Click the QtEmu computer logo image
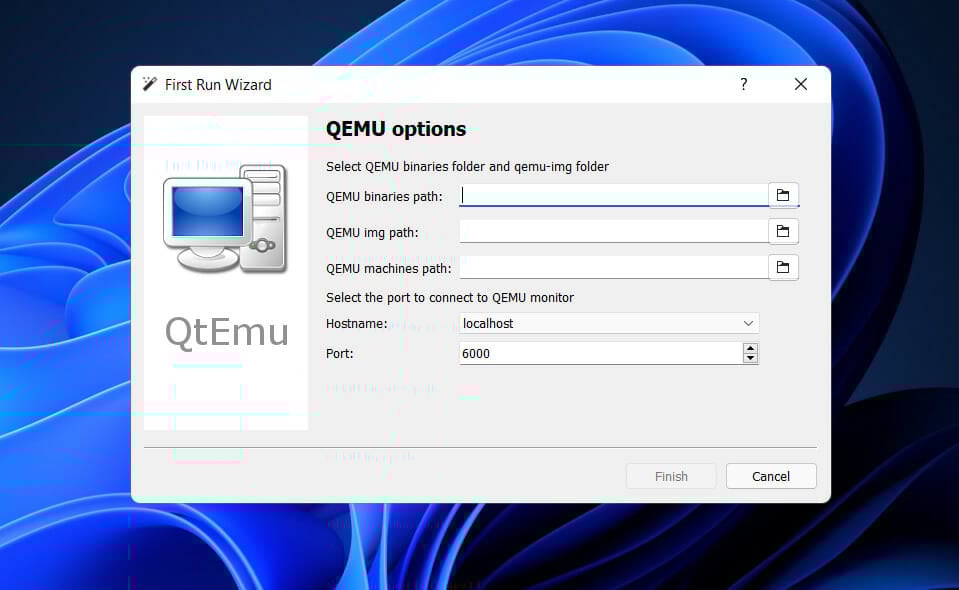 224,218
